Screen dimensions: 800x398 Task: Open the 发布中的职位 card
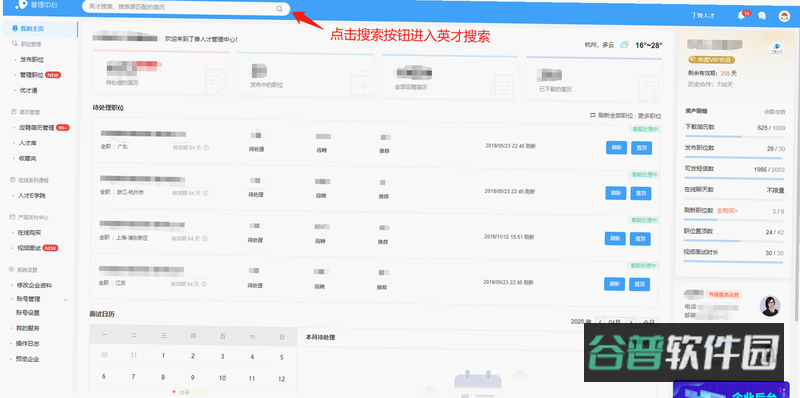(305, 74)
